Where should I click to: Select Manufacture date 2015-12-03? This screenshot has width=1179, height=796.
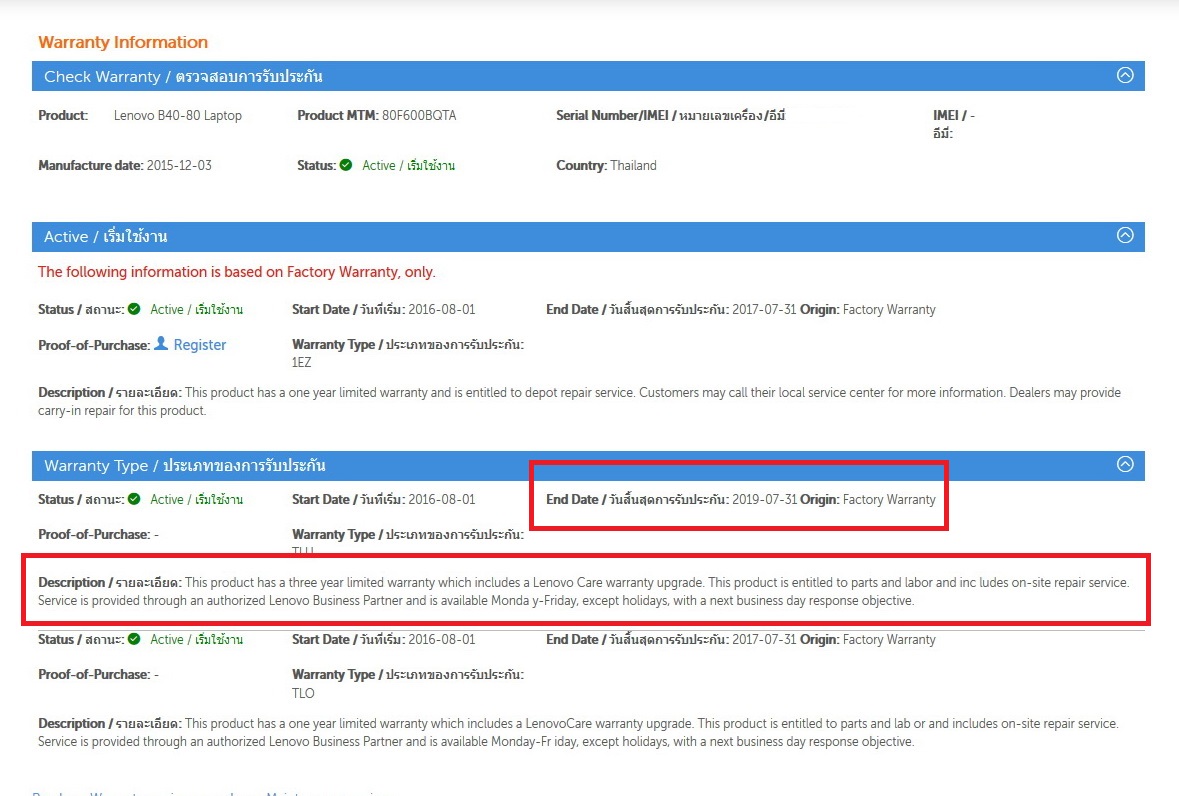click(179, 165)
